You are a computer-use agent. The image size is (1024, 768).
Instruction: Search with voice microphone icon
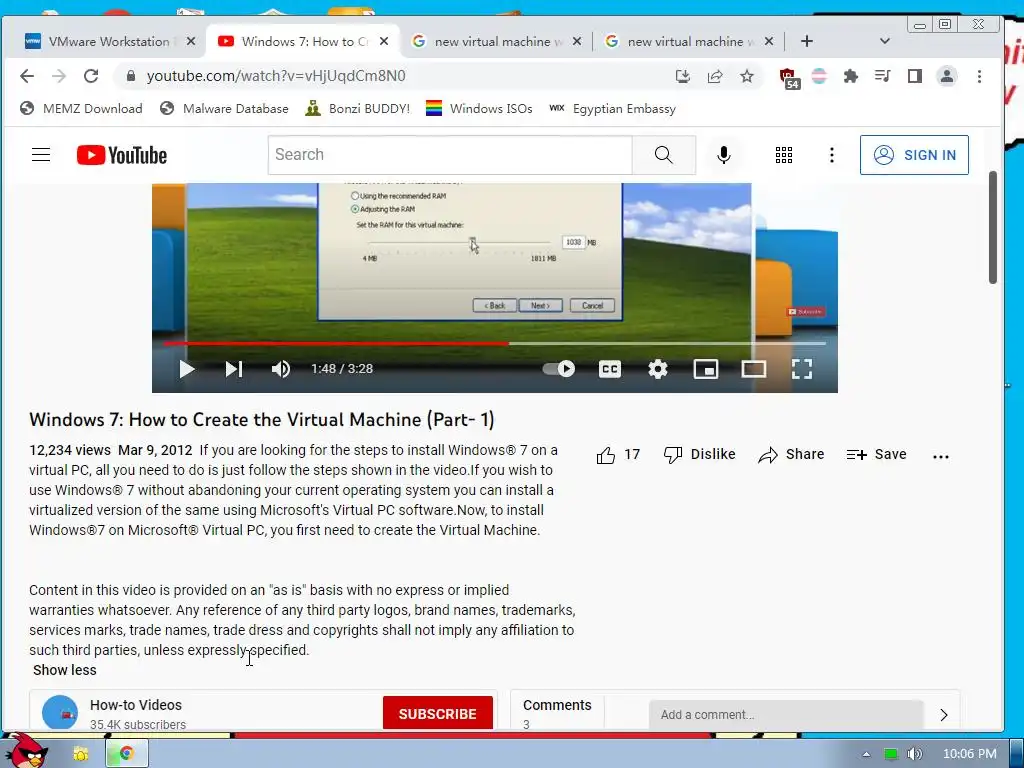pyautogui.click(x=724, y=155)
